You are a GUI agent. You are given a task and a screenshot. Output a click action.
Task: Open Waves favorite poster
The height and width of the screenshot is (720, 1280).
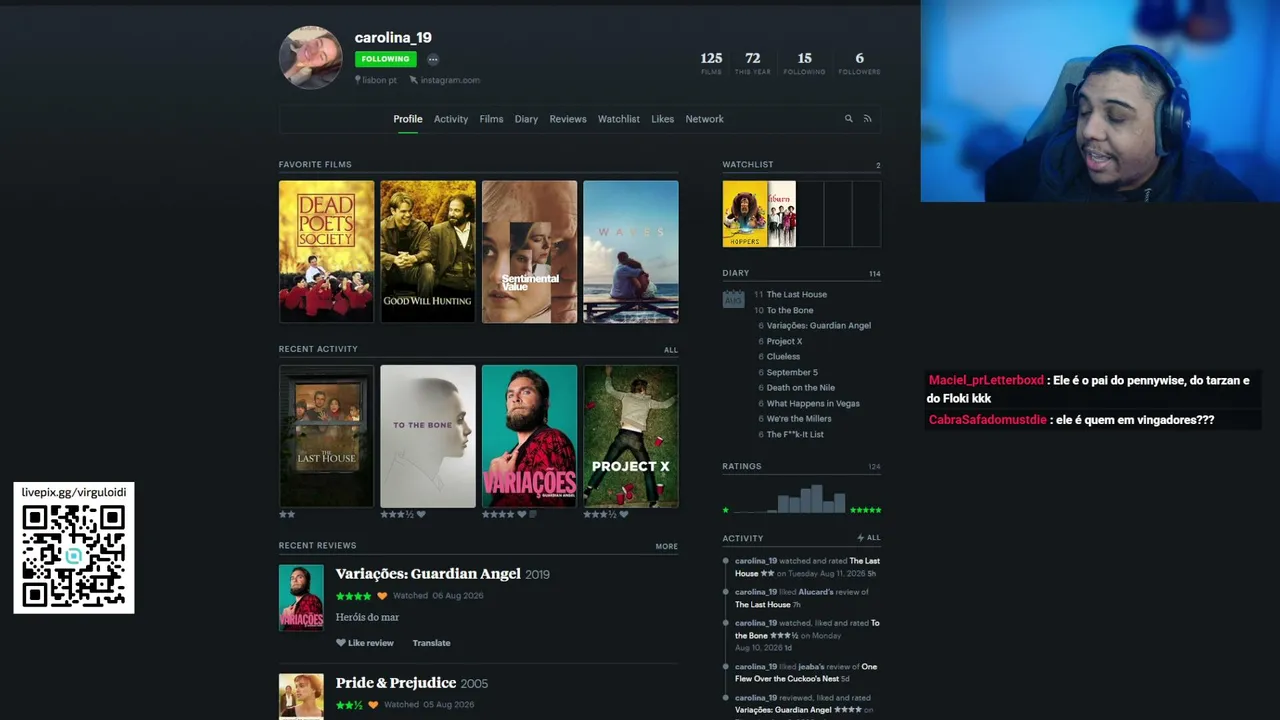(x=631, y=252)
